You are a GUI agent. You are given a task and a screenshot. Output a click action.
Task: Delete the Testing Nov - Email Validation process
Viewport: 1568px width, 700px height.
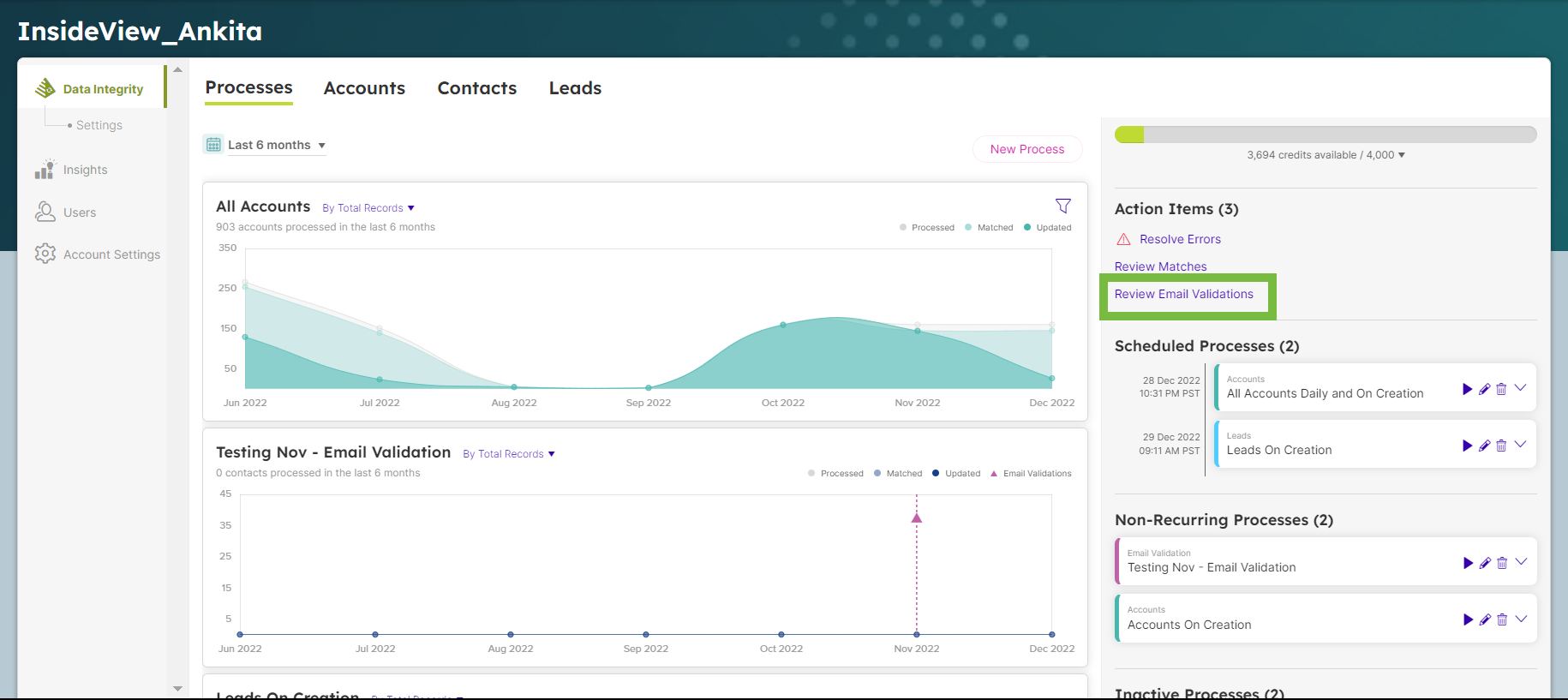(x=1501, y=563)
